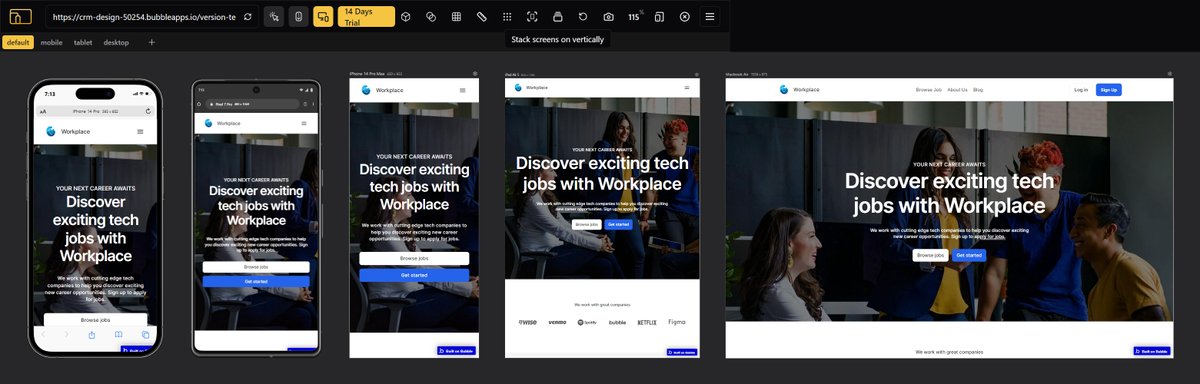Click the NETFLIX logo in iPad Air preview

coord(647,322)
